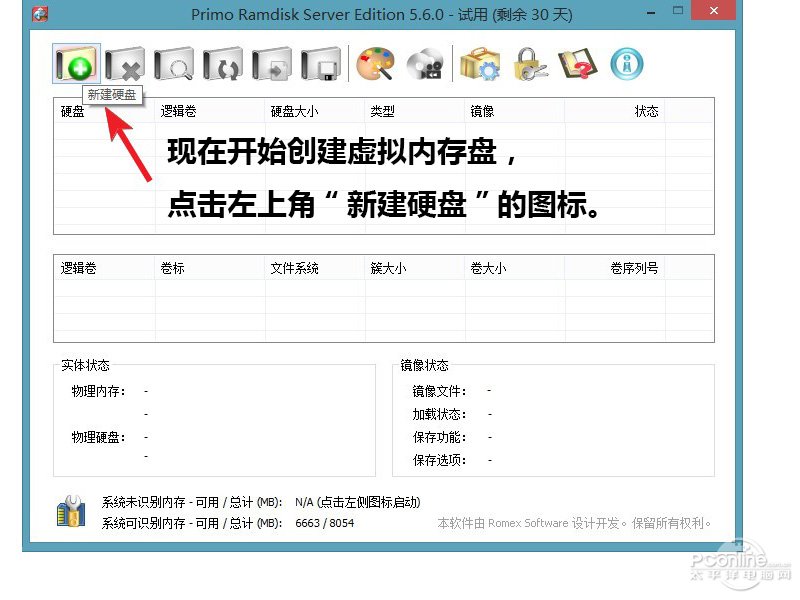Click the scene/video camera toolbar icon
This screenshot has height=600, width=800.
tap(427, 62)
